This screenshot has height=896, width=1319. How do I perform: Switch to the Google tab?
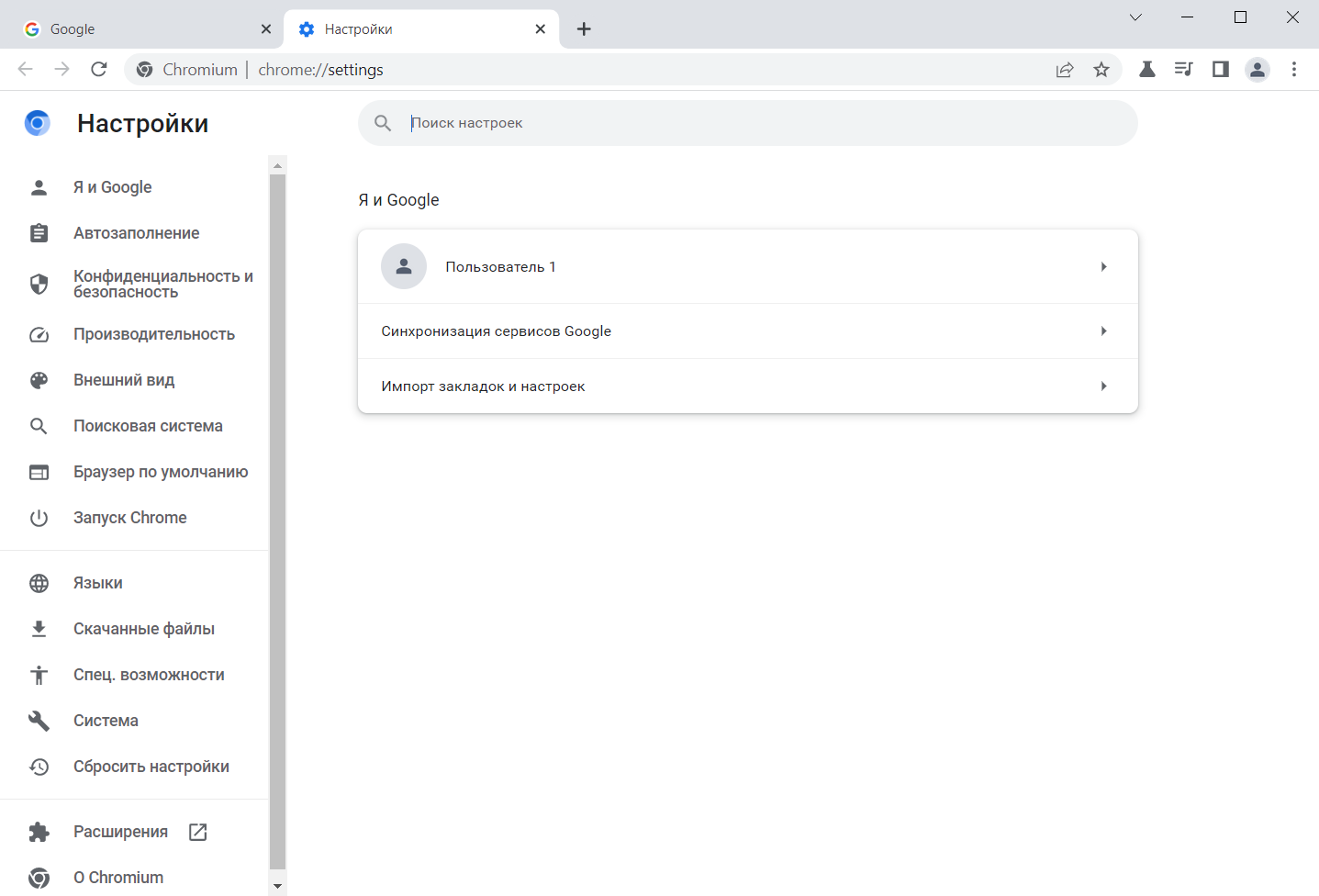pos(147,29)
